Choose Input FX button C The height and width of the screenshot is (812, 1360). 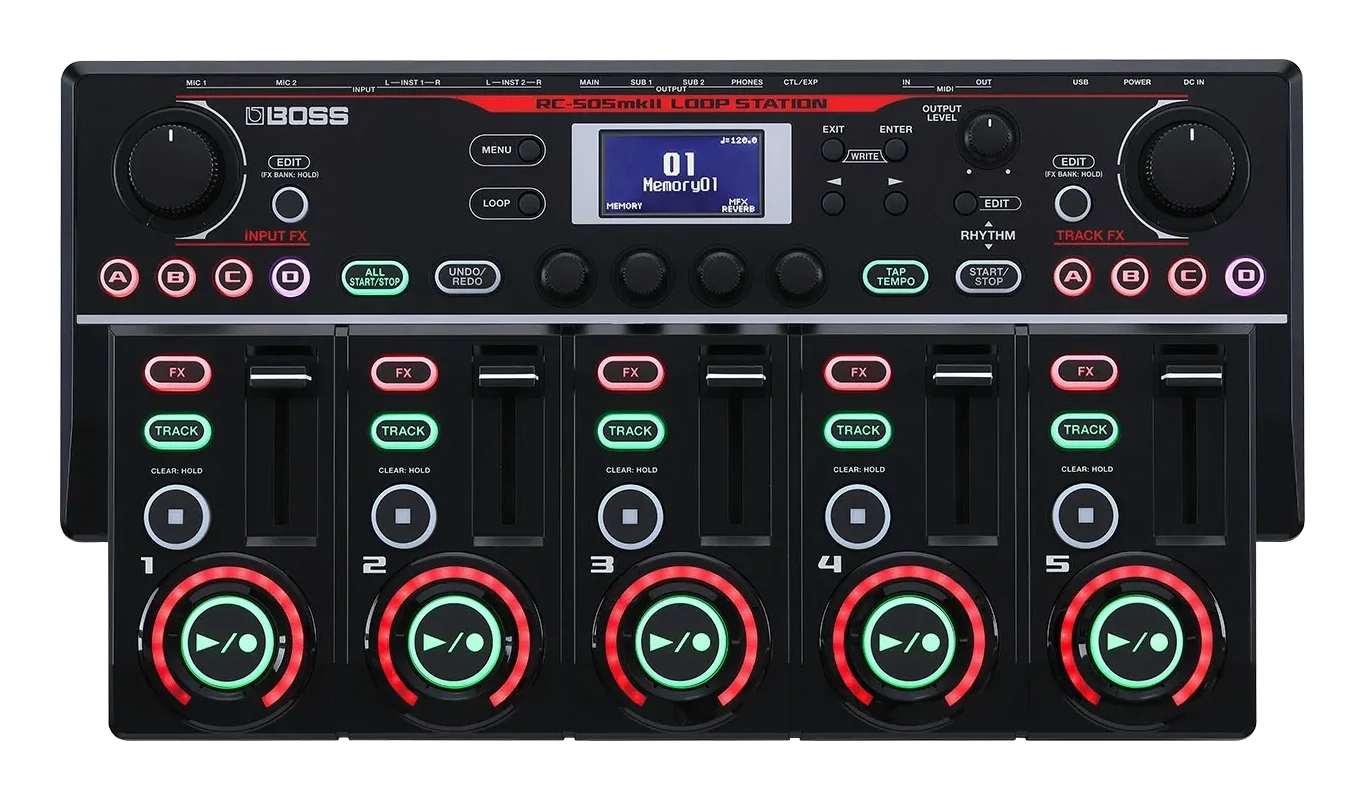[233, 277]
